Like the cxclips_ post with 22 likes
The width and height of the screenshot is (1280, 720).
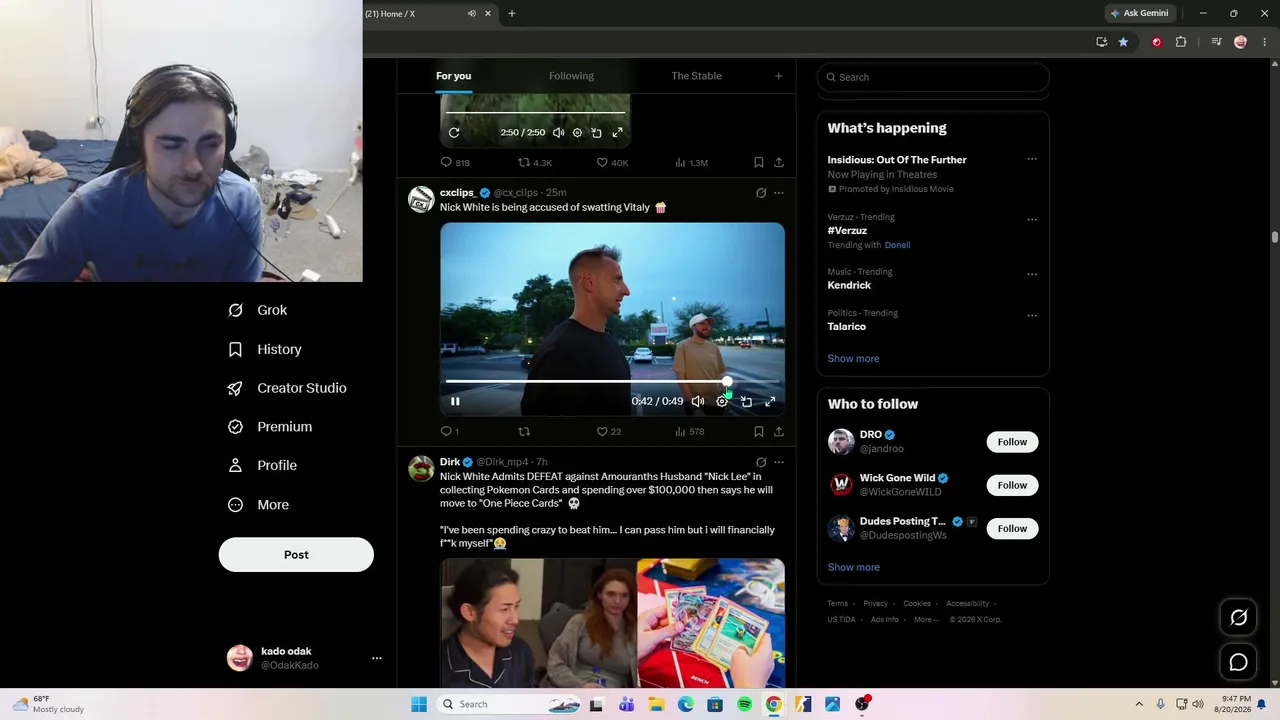point(609,432)
